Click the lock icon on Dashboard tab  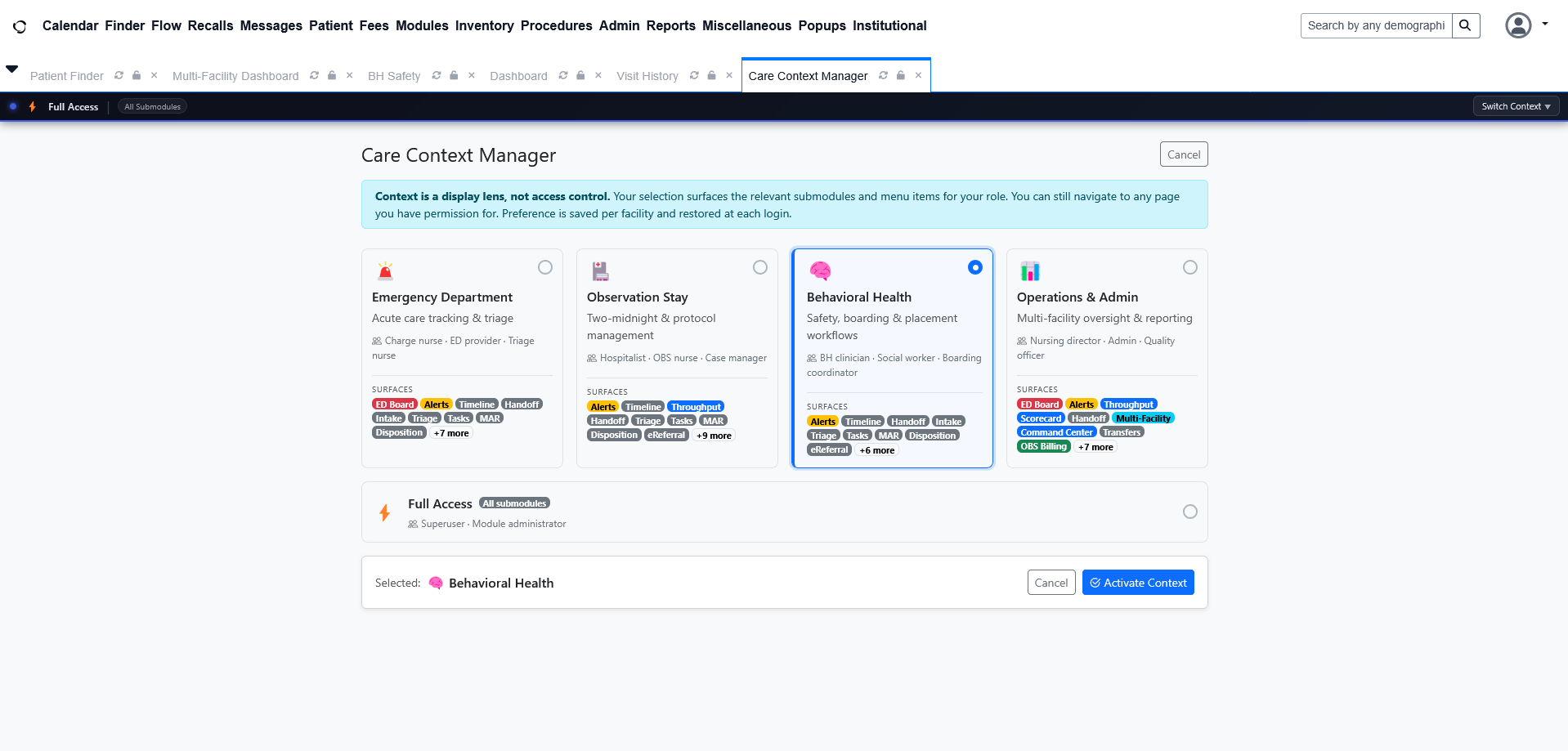point(580,75)
